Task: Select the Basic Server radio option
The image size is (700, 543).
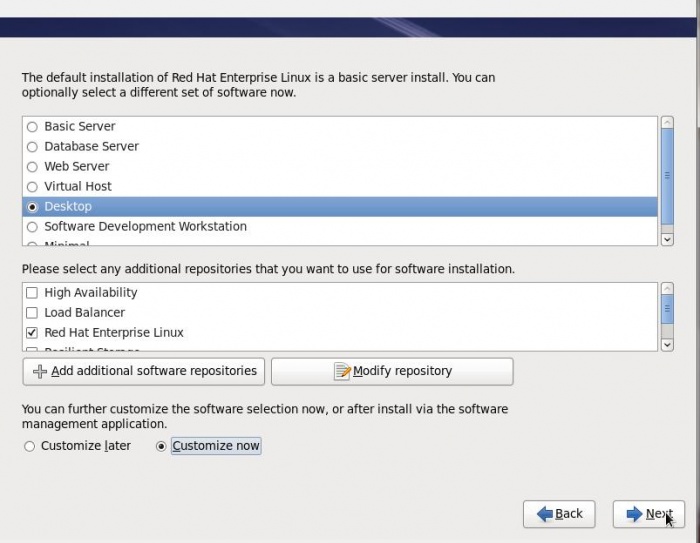Action: pyautogui.click(x=33, y=127)
